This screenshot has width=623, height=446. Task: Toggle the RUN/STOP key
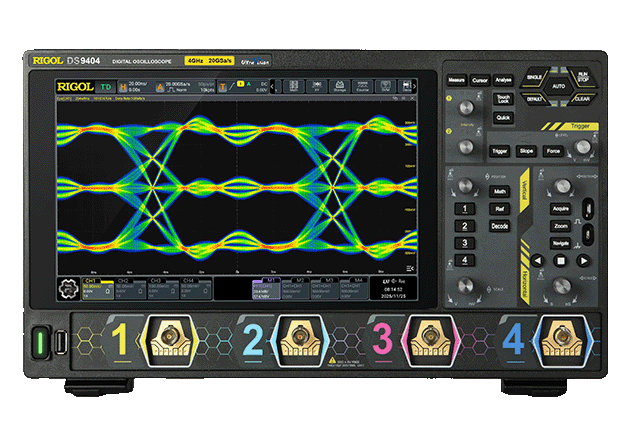pos(582,77)
